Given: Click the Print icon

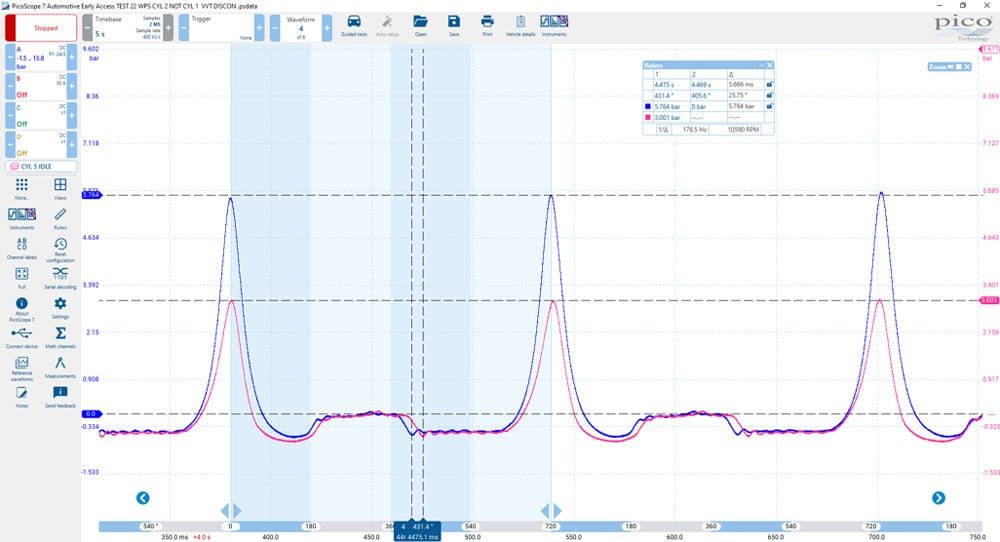Looking at the screenshot, I should [487, 26].
